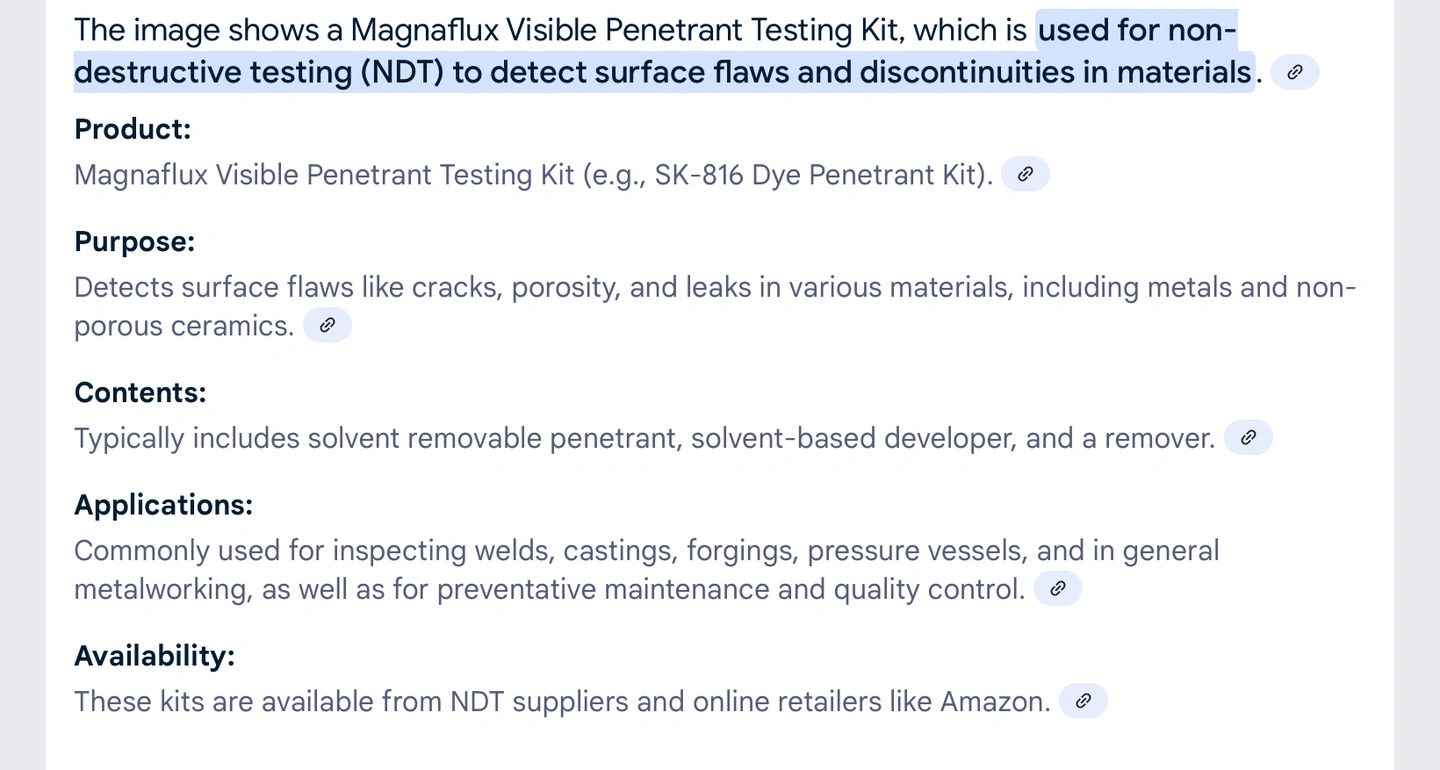Click the 'Applications:' heading

click(163, 504)
